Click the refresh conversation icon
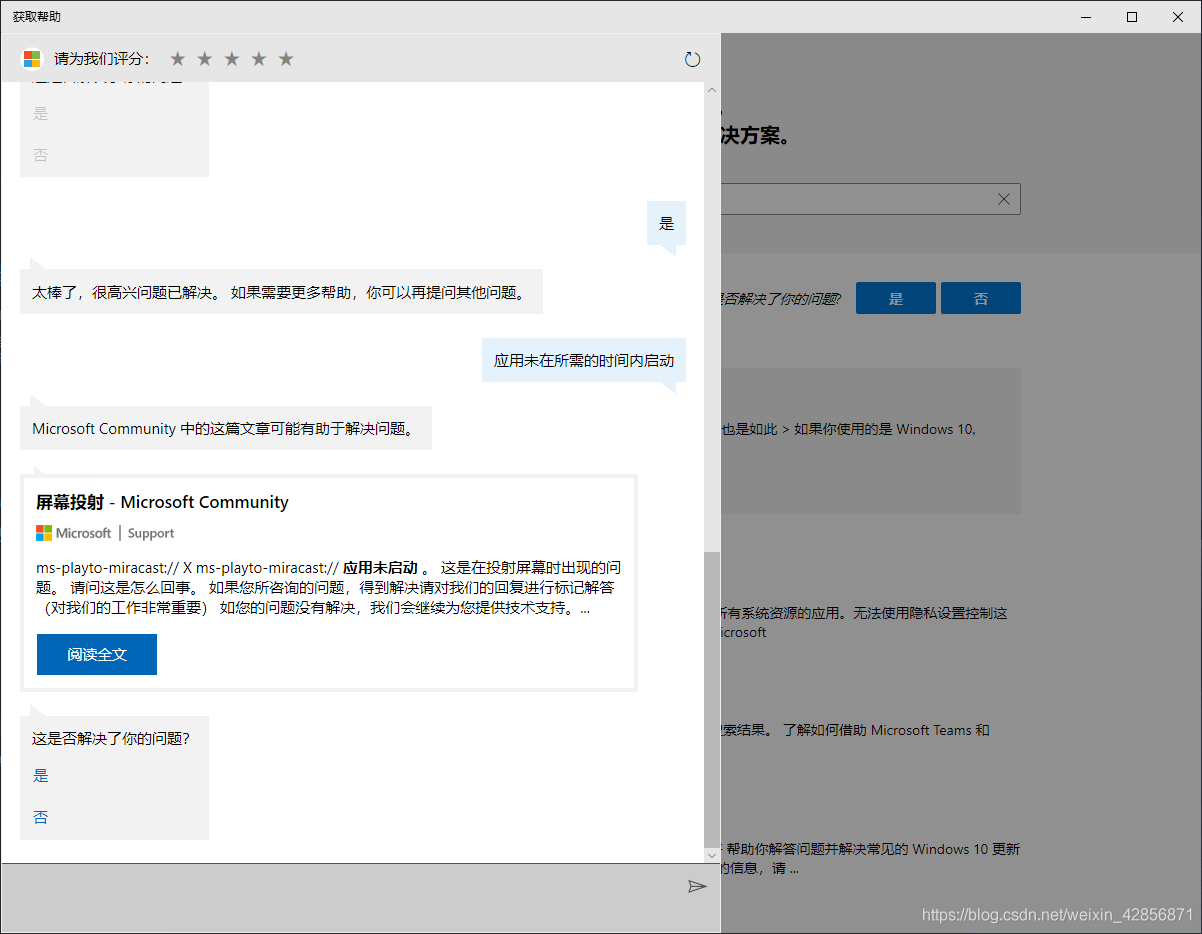The width and height of the screenshot is (1202, 934). click(692, 58)
